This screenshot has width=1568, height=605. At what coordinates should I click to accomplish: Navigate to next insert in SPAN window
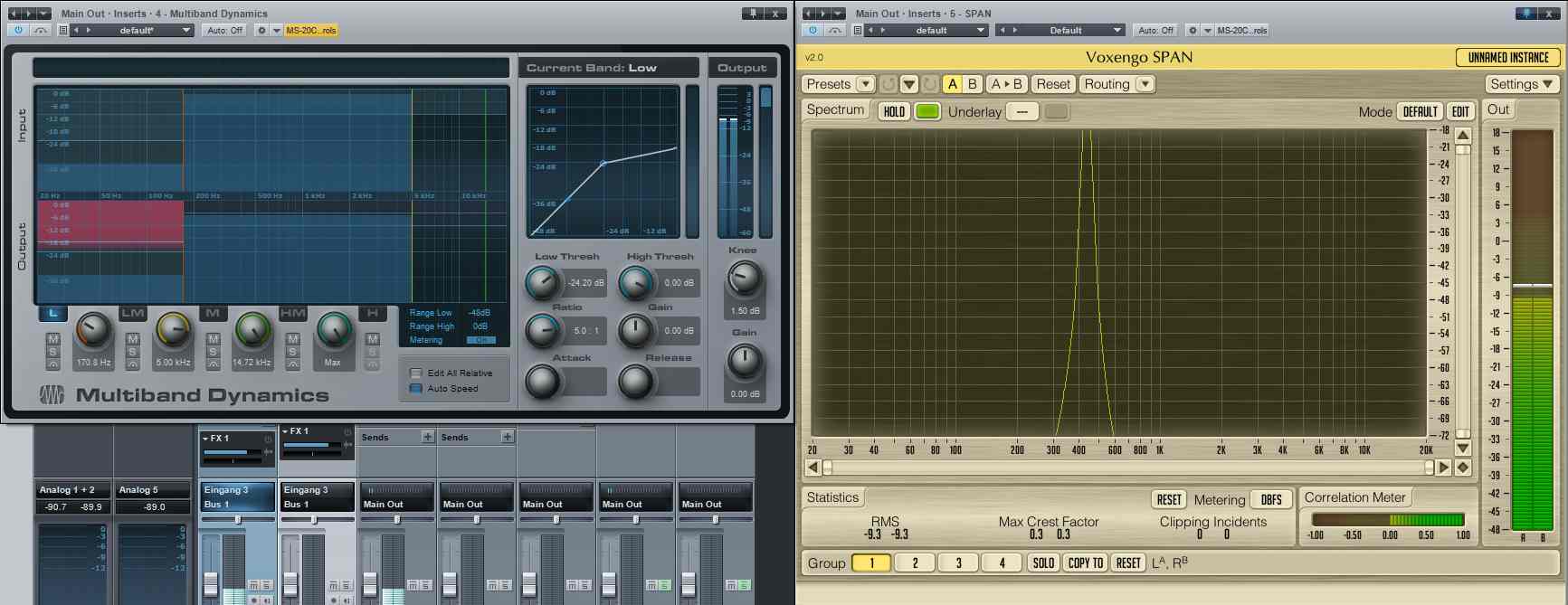pos(822,14)
